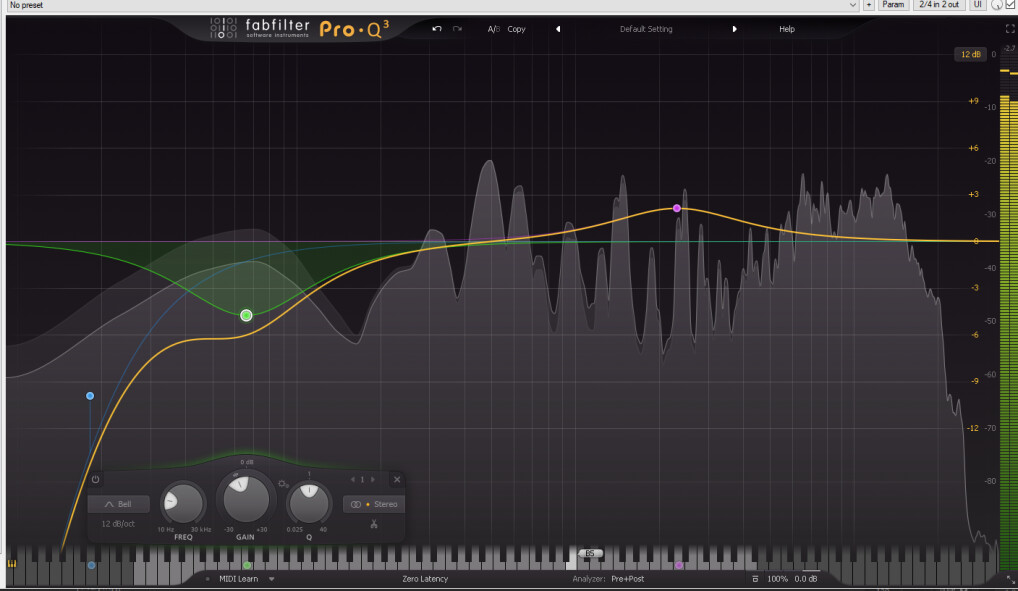Open the Bell filter shape dropdown

click(118, 504)
